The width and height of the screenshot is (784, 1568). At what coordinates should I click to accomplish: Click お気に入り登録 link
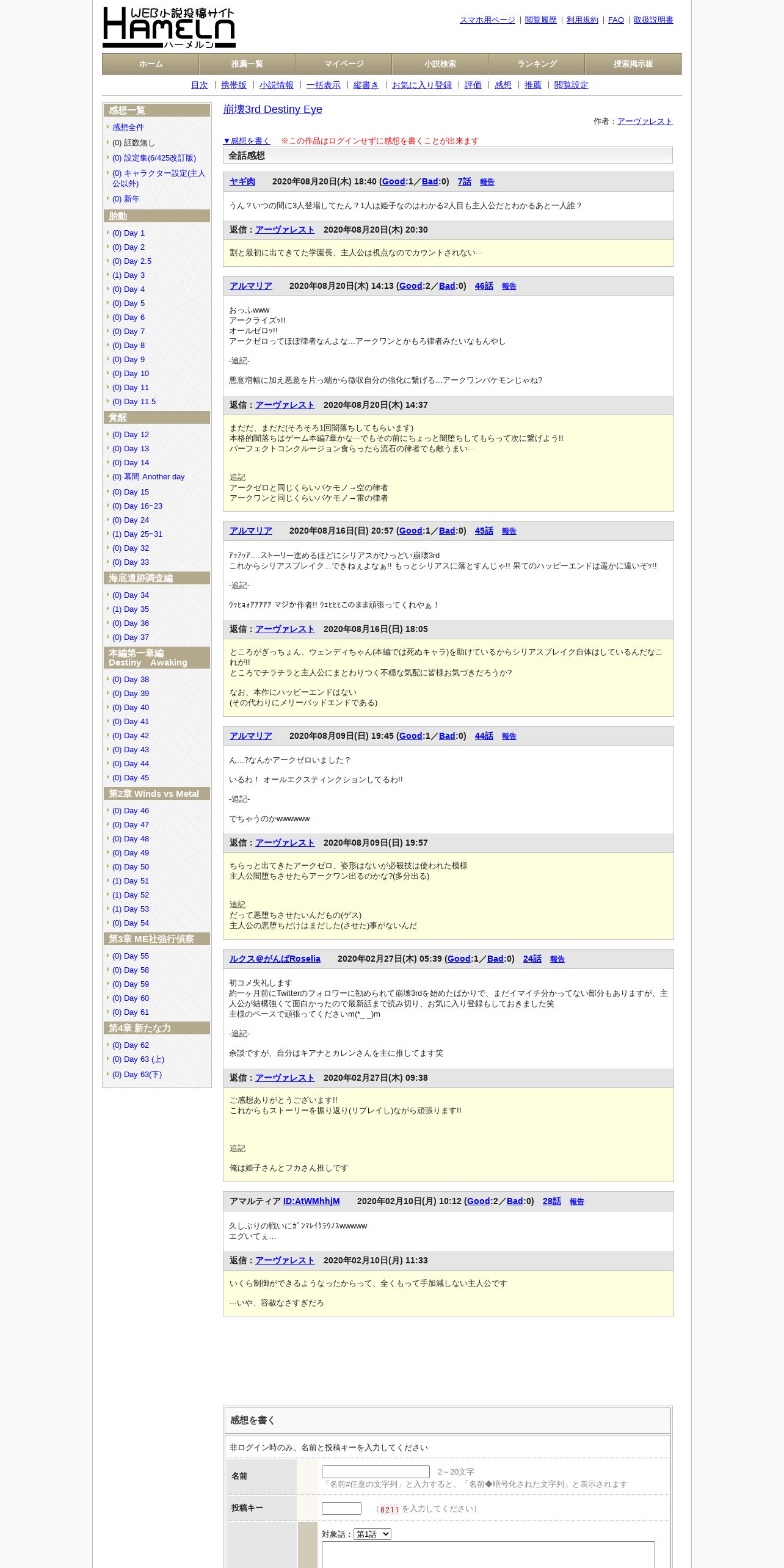pyautogui.click(x=422, y=85)
